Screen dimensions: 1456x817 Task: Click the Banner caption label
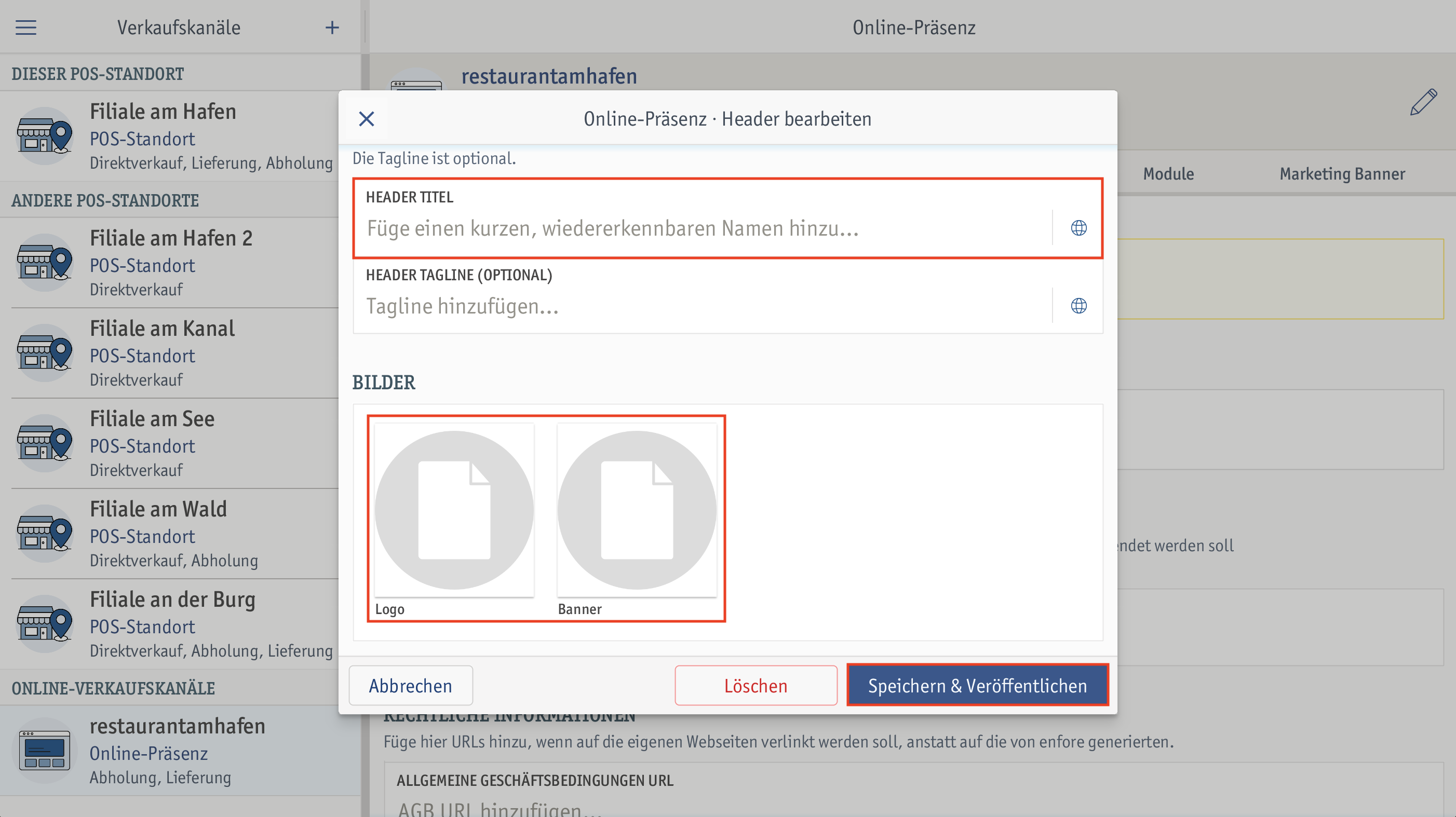click(x=579, y=609)
